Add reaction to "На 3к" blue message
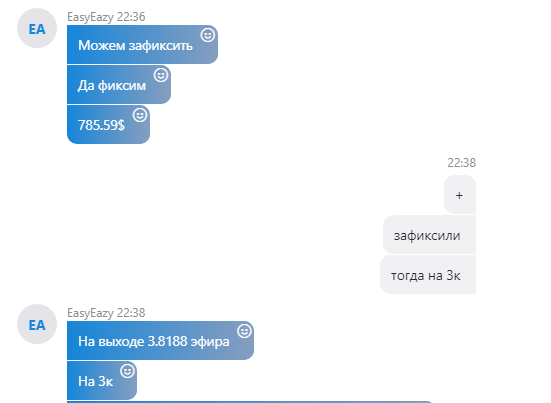This screenshot has height=403, width=551. [x=127, y=371]
